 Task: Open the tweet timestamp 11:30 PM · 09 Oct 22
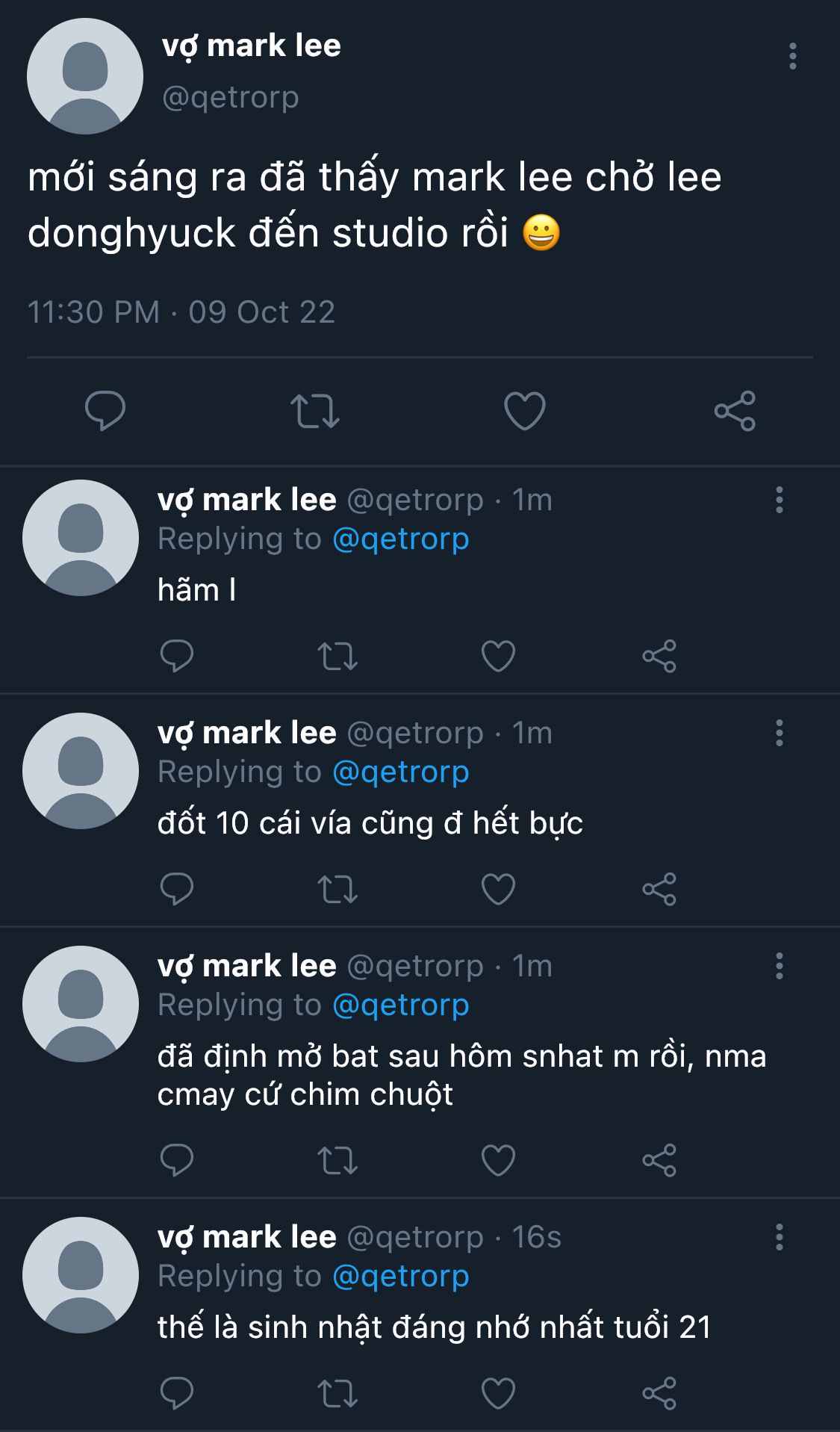coord(181,312)
